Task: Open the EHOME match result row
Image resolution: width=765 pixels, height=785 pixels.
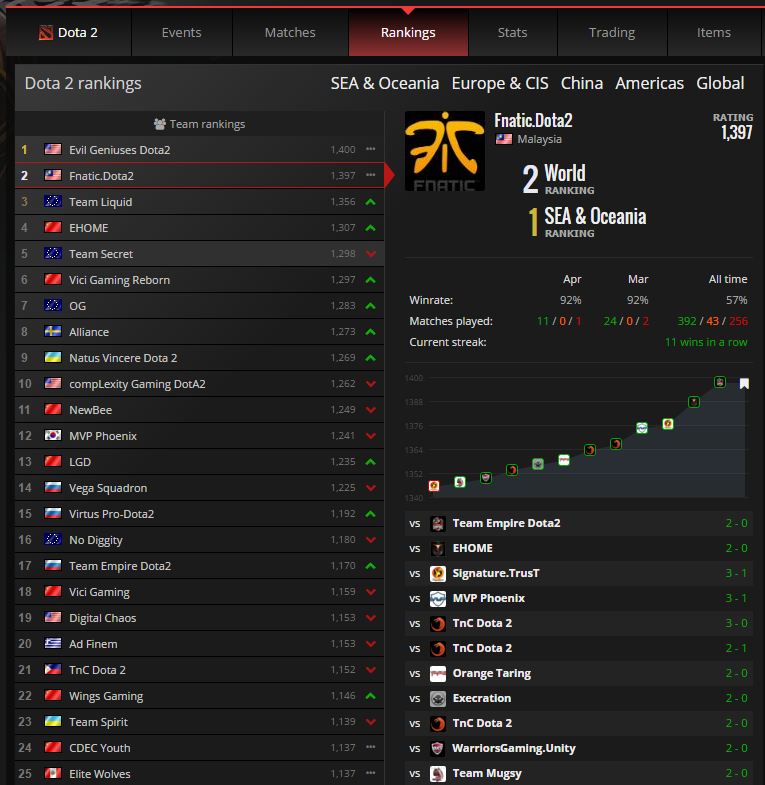Action: point(579,549)
